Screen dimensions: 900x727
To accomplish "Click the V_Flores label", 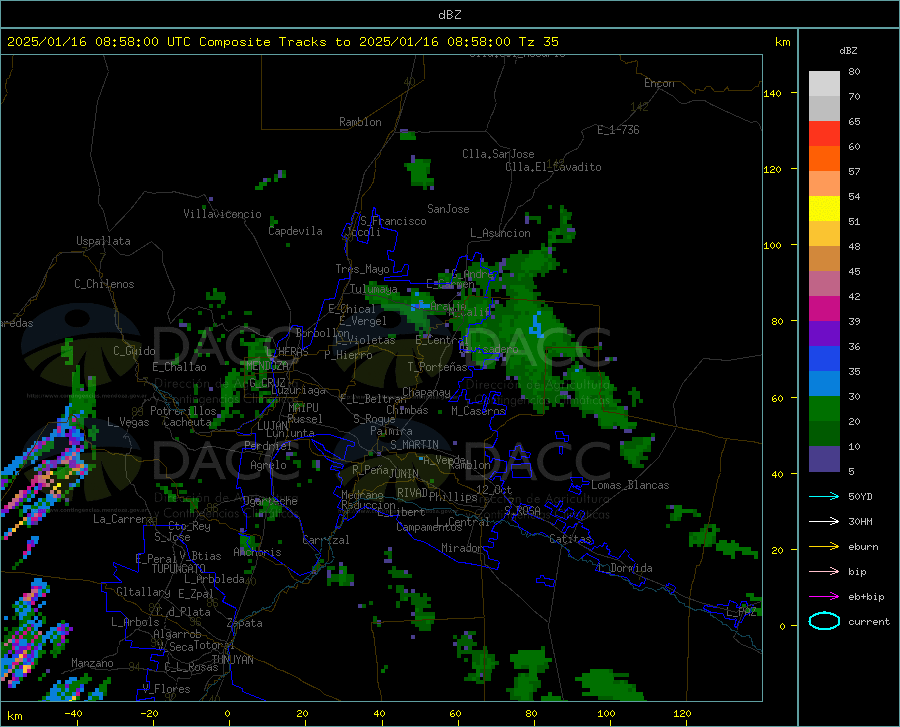I will [x=166, y=689].
